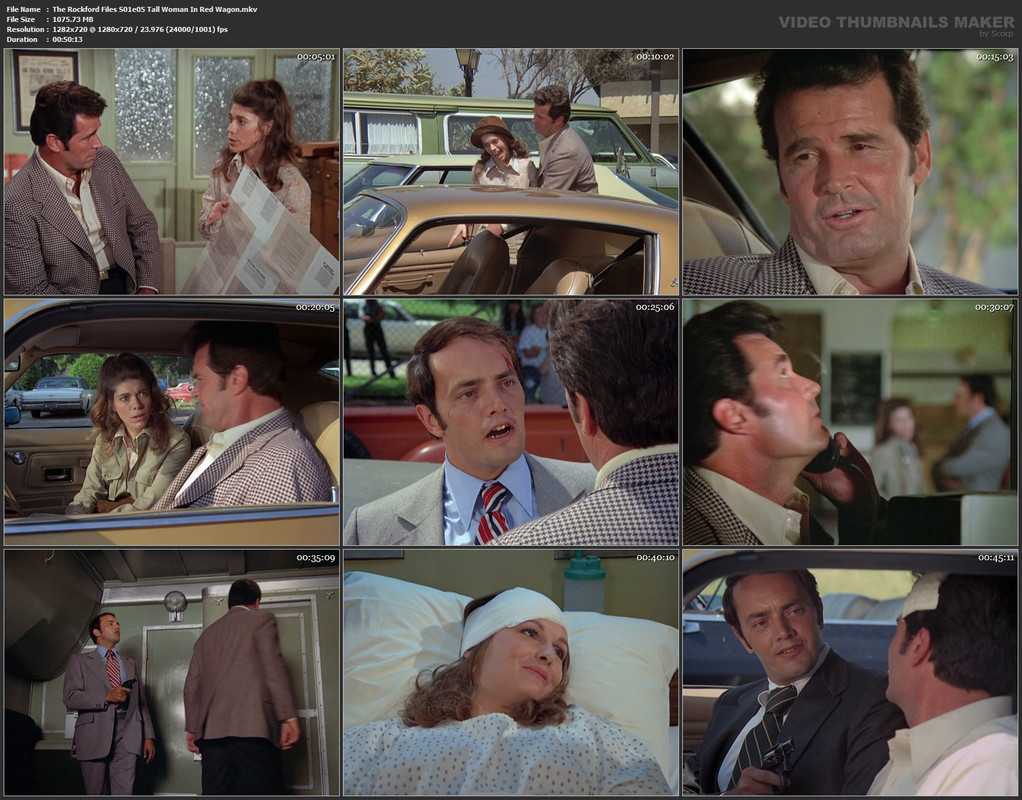This screenshot has height=800, width=1022.
Task: Select the thumbnail stamped 00:30:07
Action: (850, 422)
